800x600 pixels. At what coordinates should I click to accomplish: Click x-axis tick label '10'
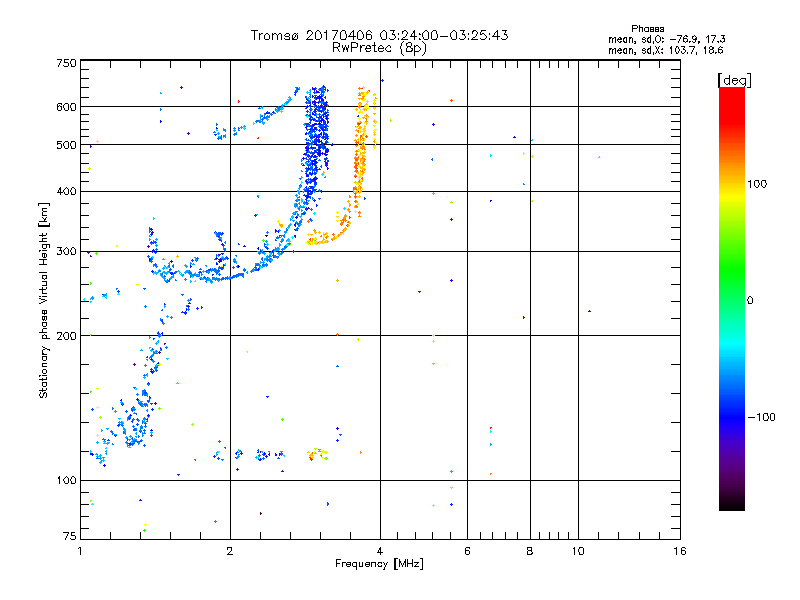tap(578, 551)
